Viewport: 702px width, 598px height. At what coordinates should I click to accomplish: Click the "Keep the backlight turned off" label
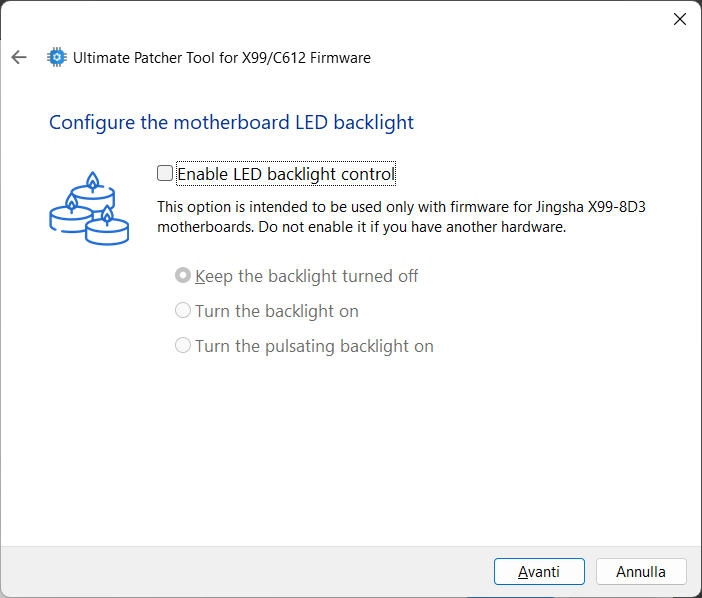tap(307, 276)
